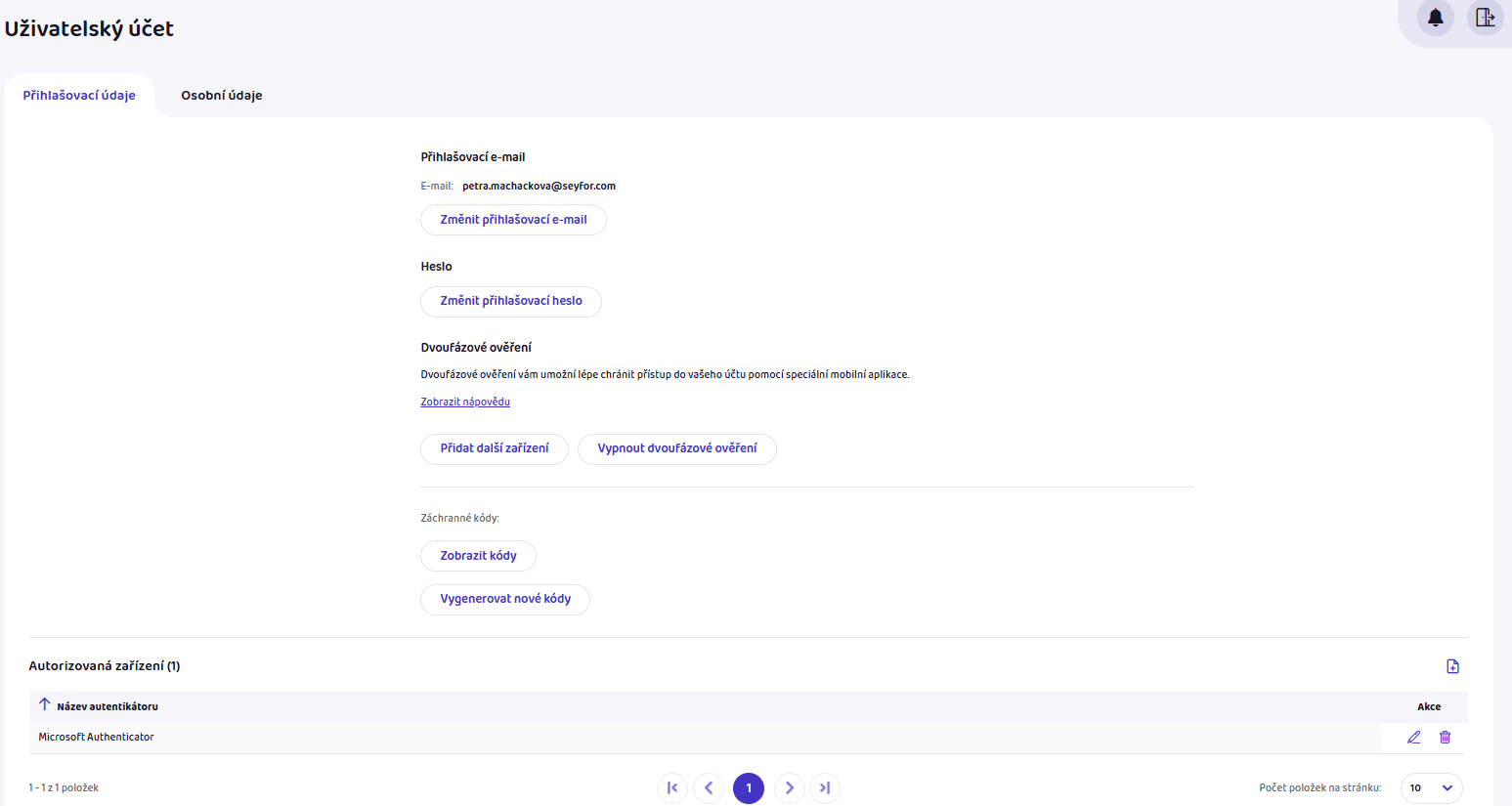The width and height of the screenshot is (1512, 806).
Task: Click Změnit přihlašovací e-mail button
Action: point(513,220)
